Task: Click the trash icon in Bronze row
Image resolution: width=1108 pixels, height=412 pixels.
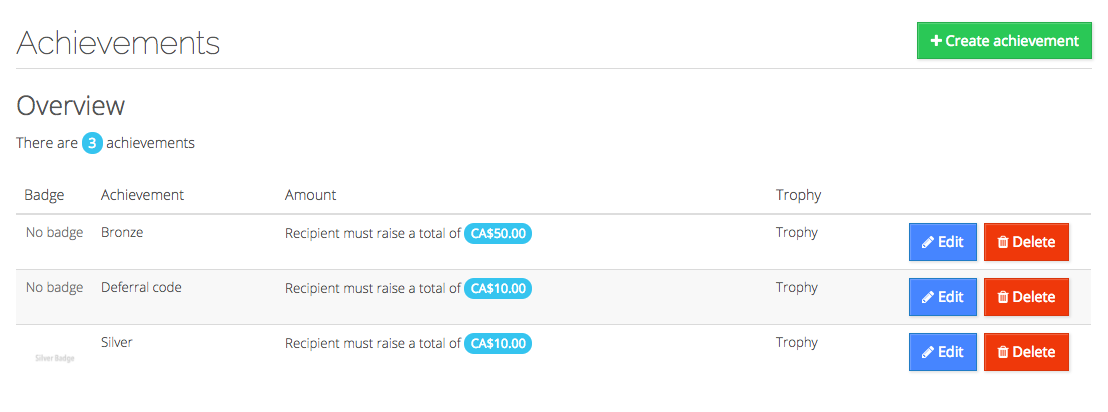Action: 1002,242
